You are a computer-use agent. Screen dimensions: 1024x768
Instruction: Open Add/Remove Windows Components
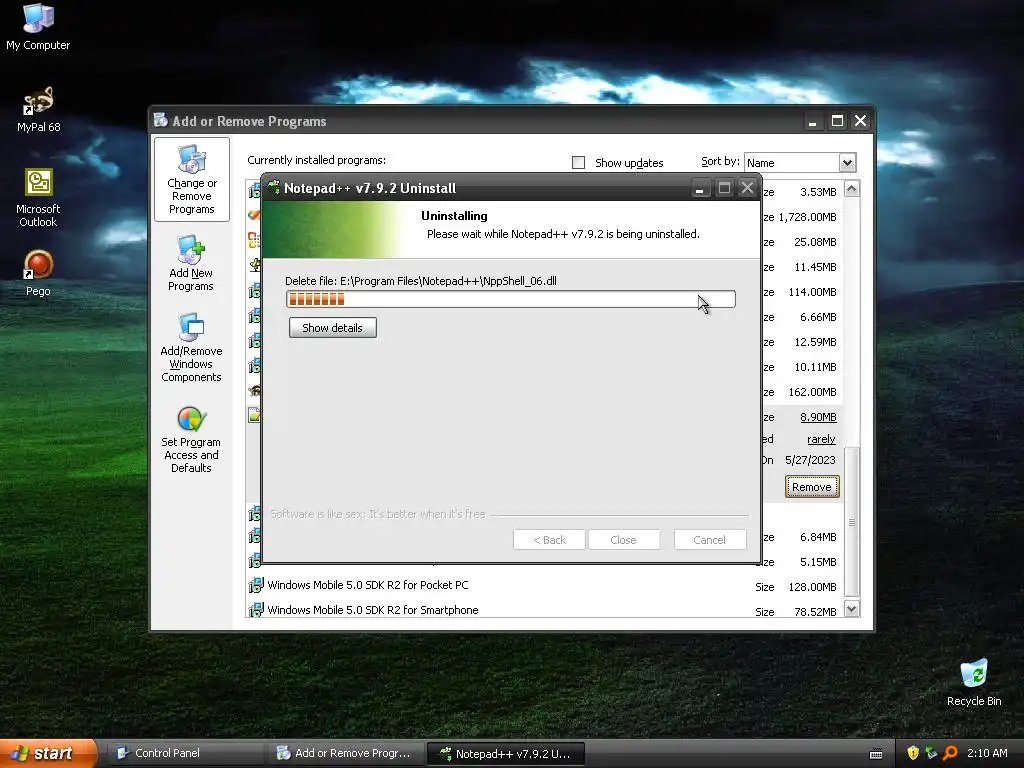point(191,347)
